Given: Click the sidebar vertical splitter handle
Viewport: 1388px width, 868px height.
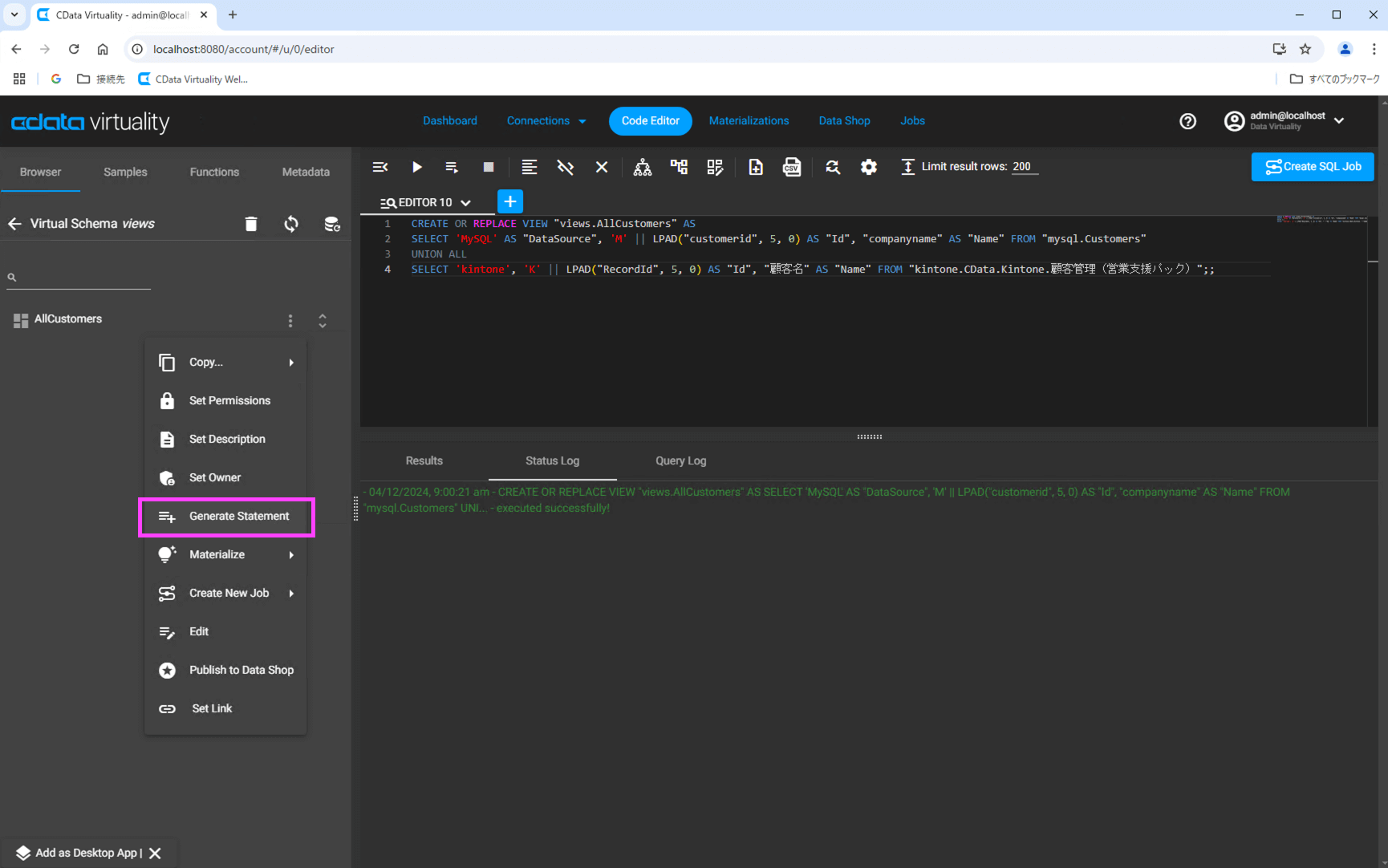Looking at the screenshot, I should coord(355,508).
